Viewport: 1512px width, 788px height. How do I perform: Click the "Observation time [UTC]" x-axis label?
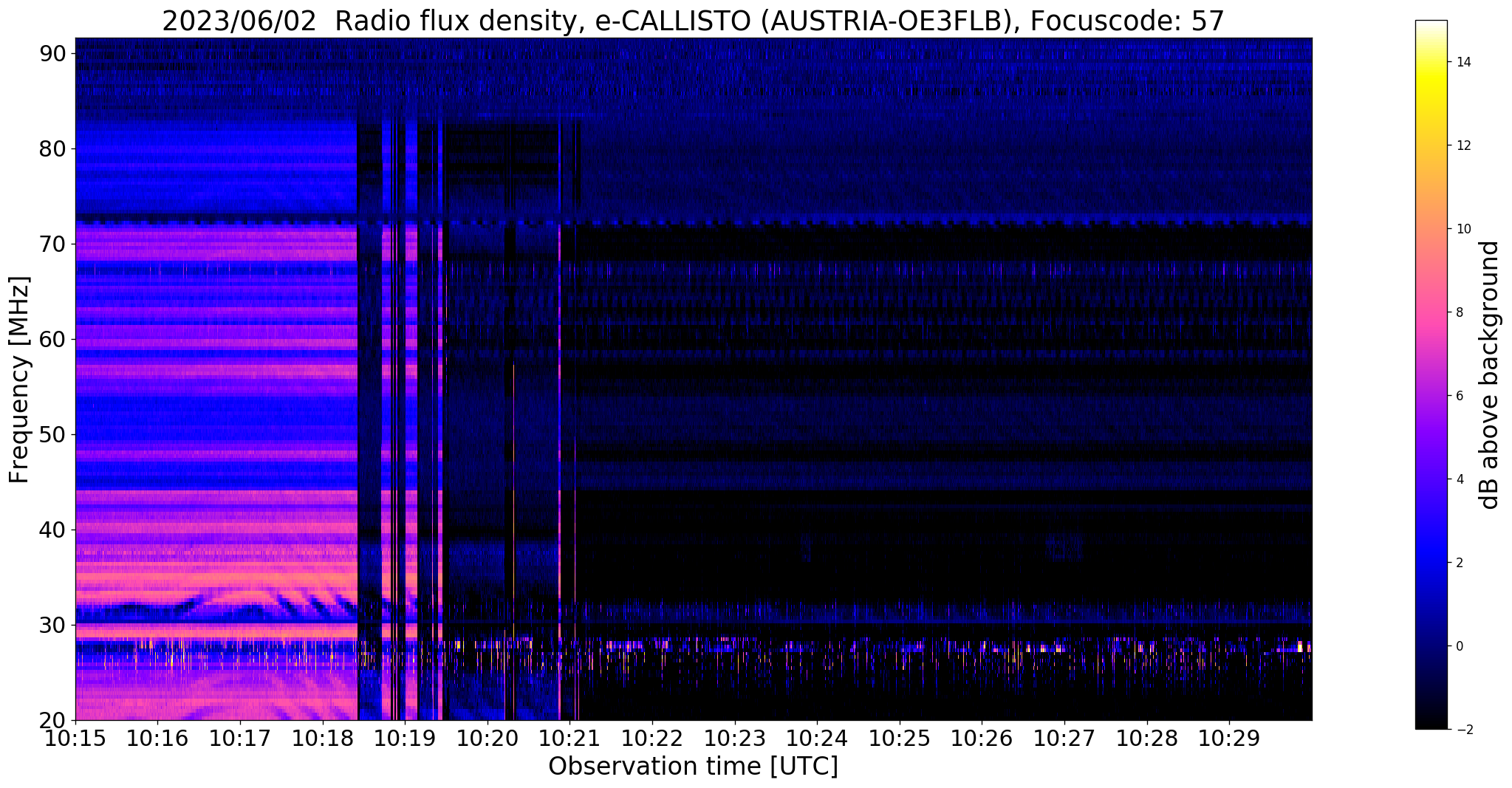click(x=693, y=767)
